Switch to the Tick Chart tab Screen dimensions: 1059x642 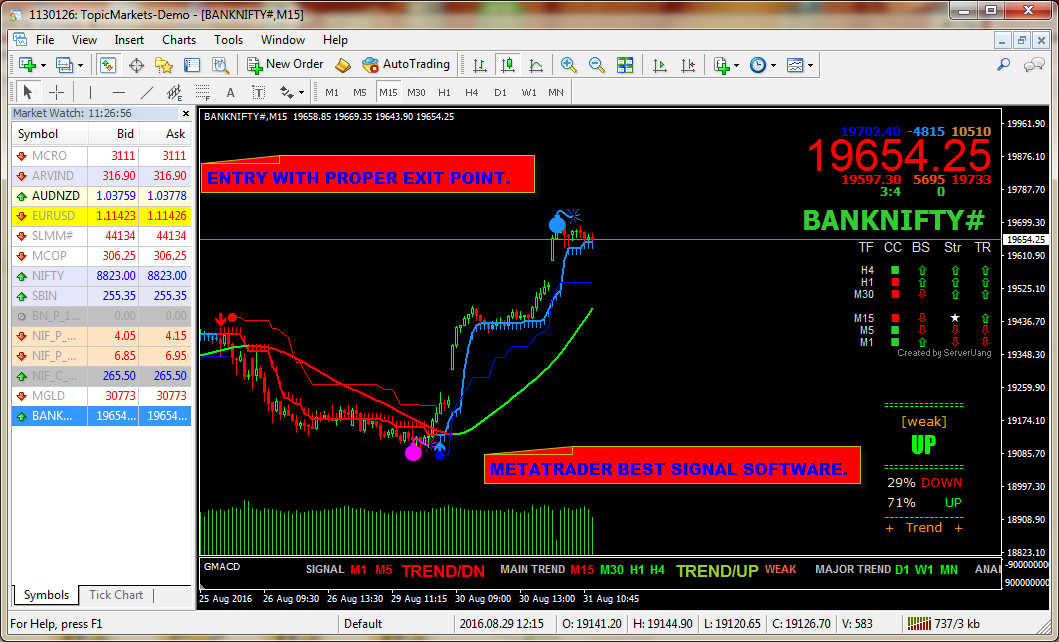point(116,595)
